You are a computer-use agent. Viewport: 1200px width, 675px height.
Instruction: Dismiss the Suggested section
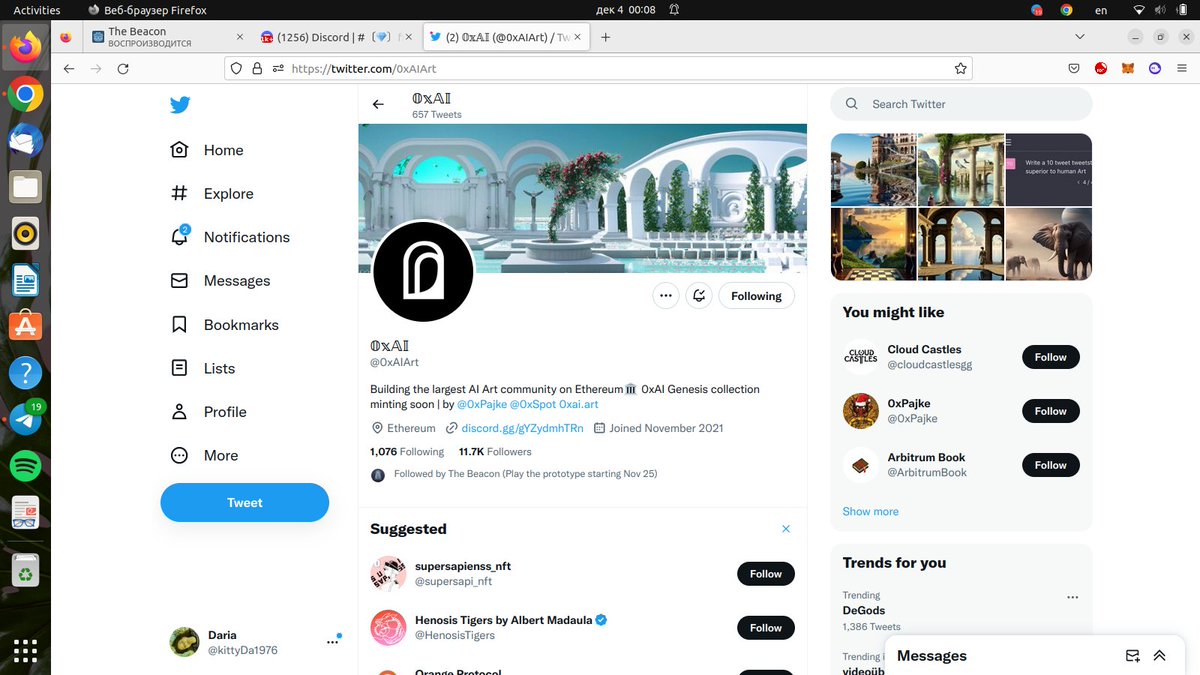(786, 529)
